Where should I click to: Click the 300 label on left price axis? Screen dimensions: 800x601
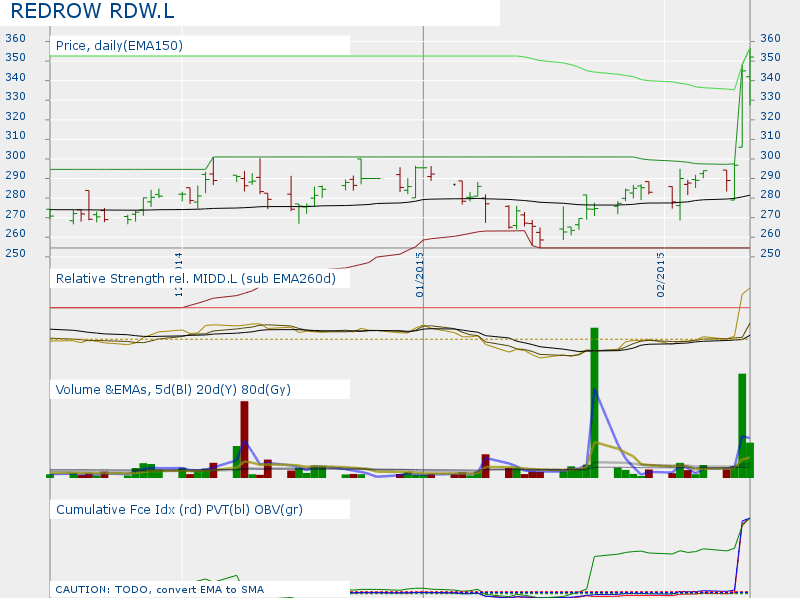coord(15,155)
